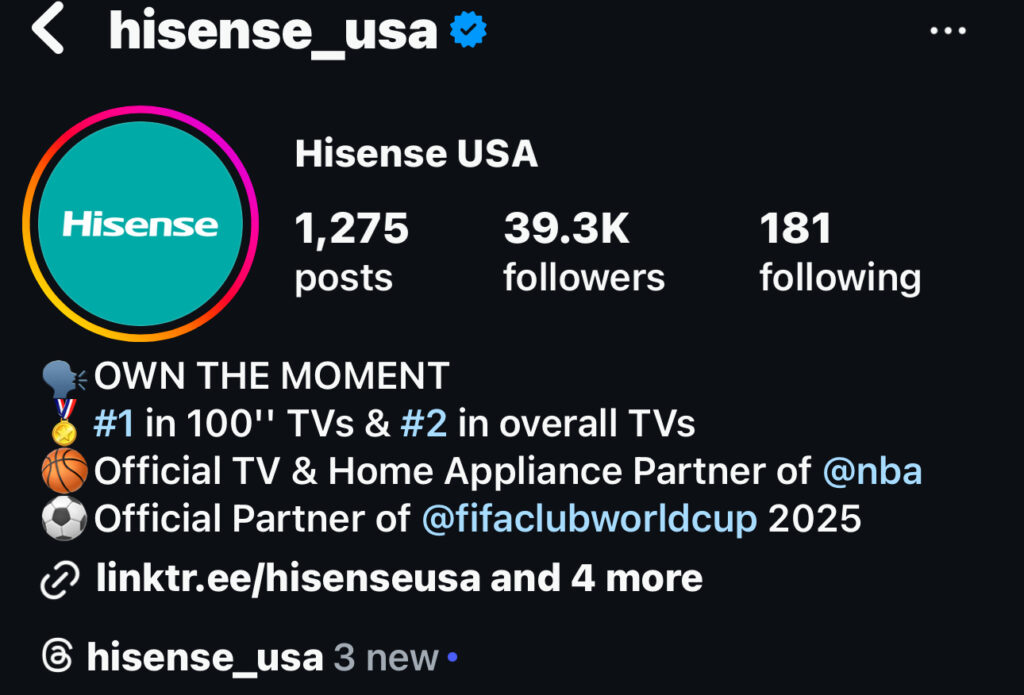Tap the speaking head emoji
This screenshot has height=695, width=1024.
pos(64,377)
